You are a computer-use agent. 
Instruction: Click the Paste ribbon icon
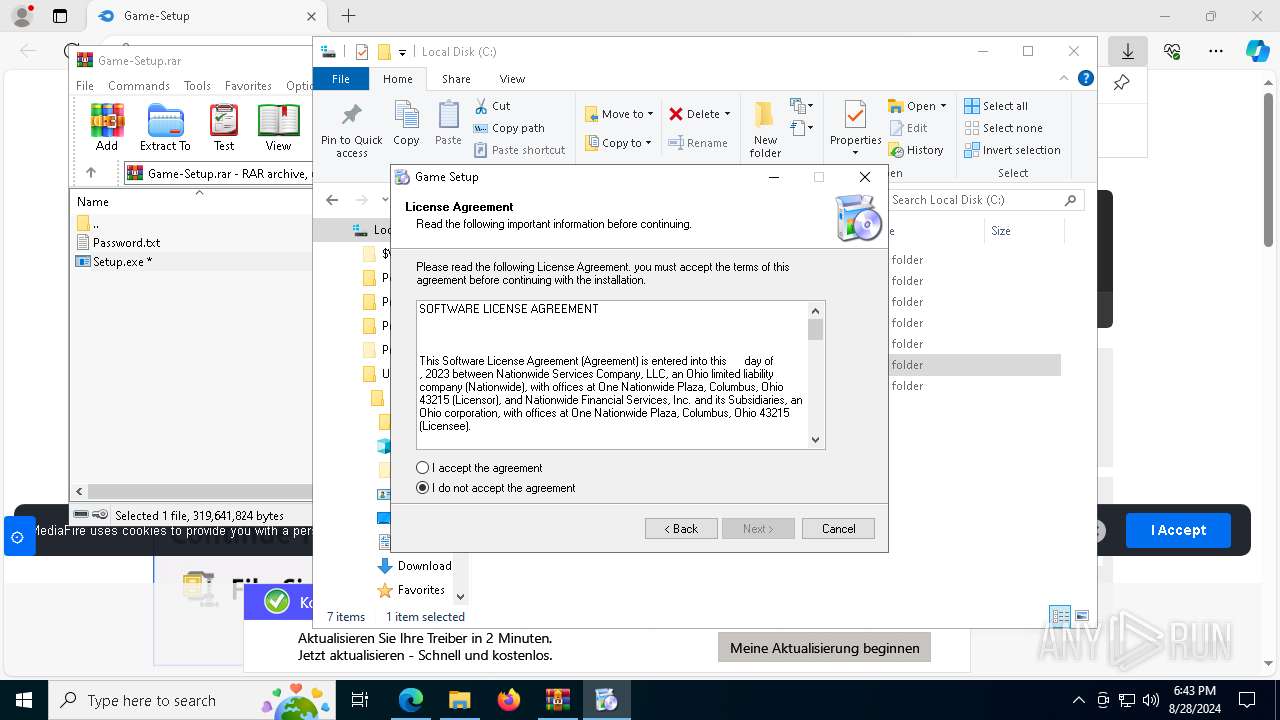point(448,124)
